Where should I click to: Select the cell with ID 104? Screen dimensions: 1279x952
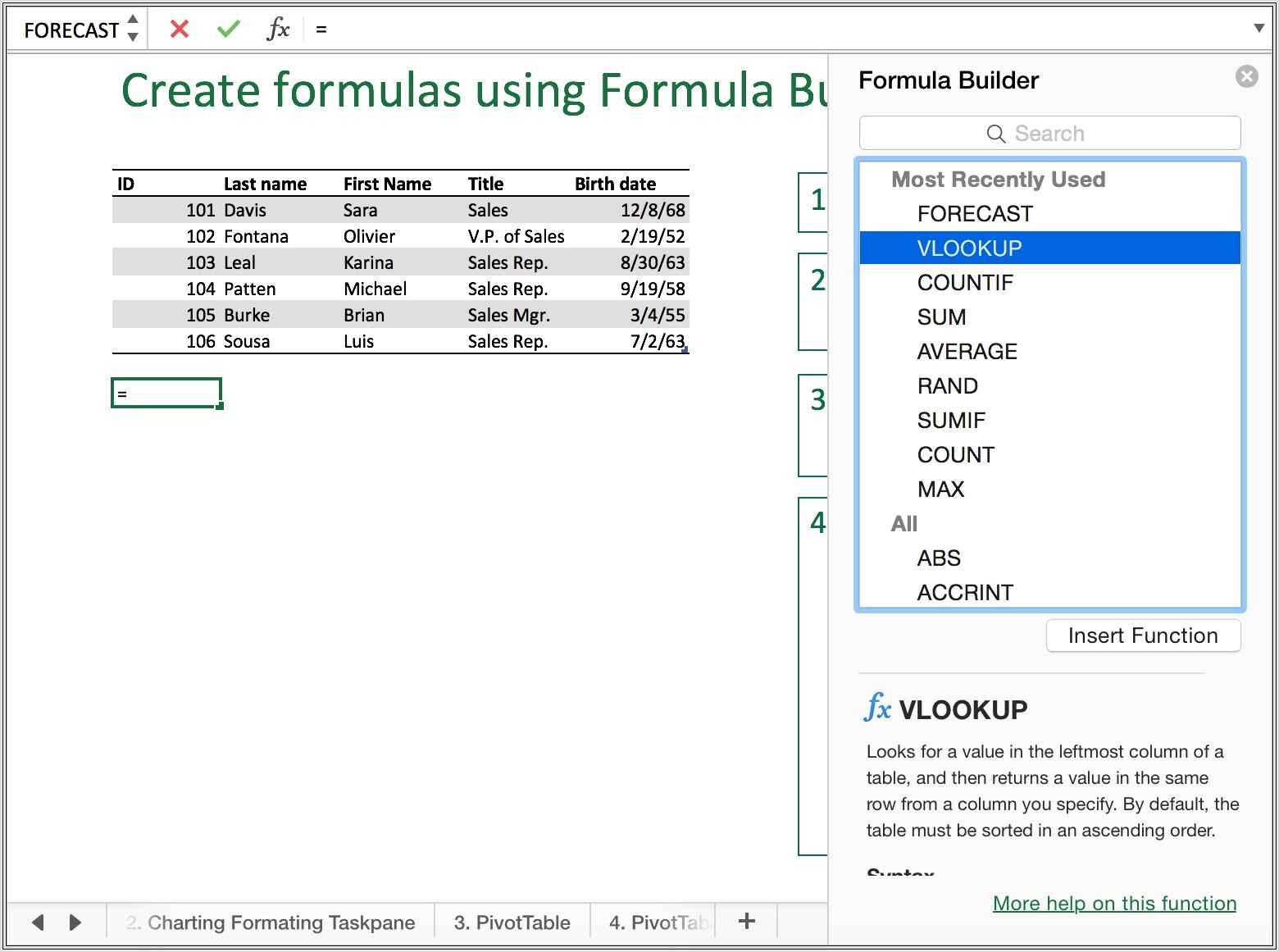pos(200,289)
